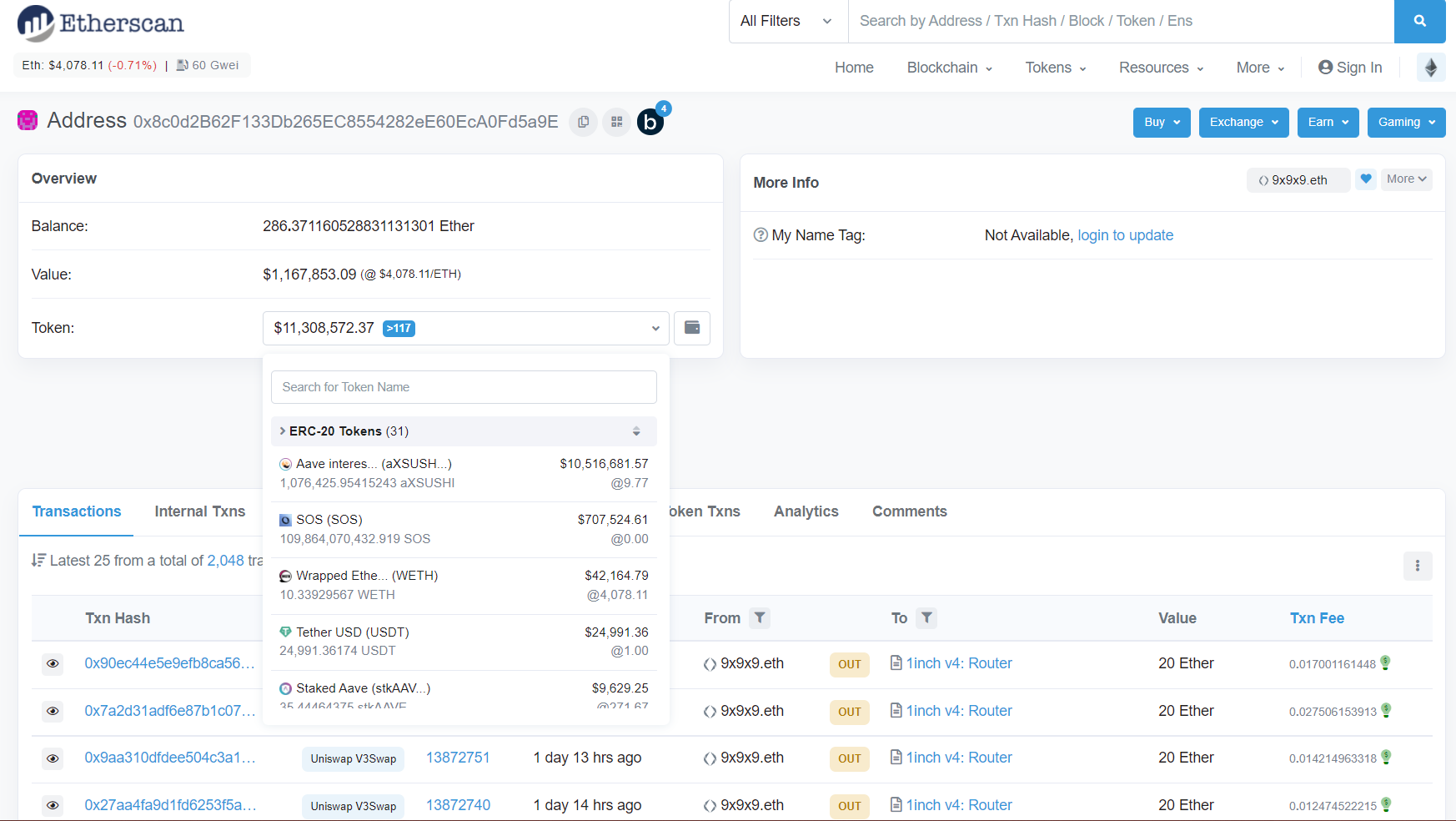
Task: Click the Ethereum network diamond icon
Action: [1431, 68]
